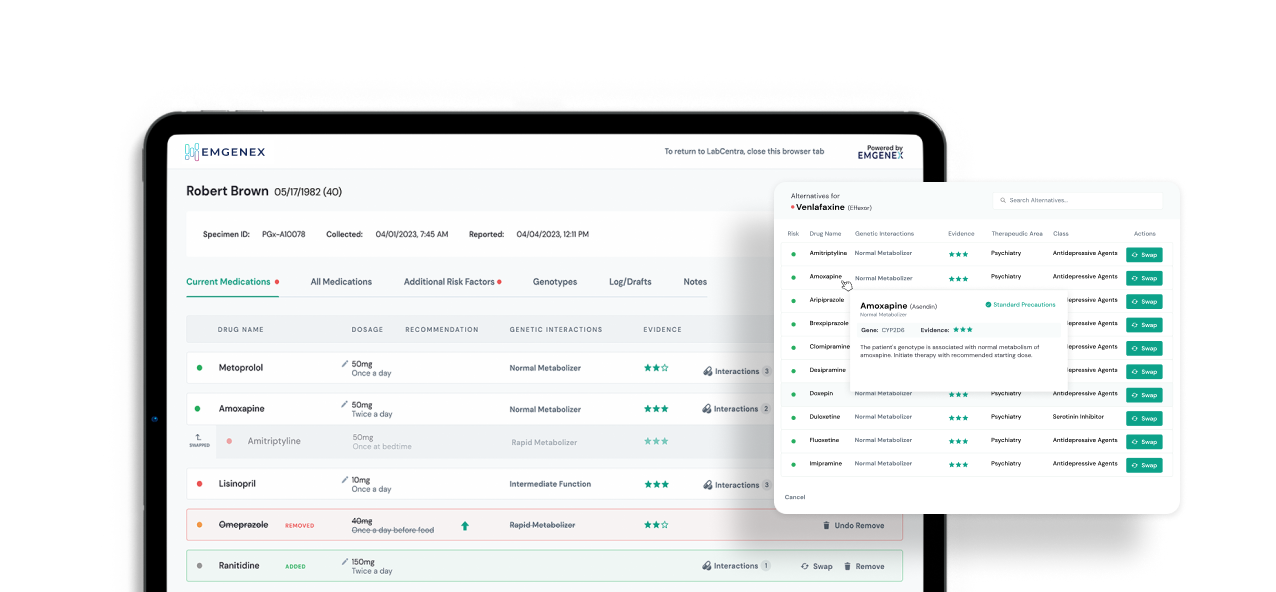Click the green risk dot for Metoprolol

(x=199, y=368)
